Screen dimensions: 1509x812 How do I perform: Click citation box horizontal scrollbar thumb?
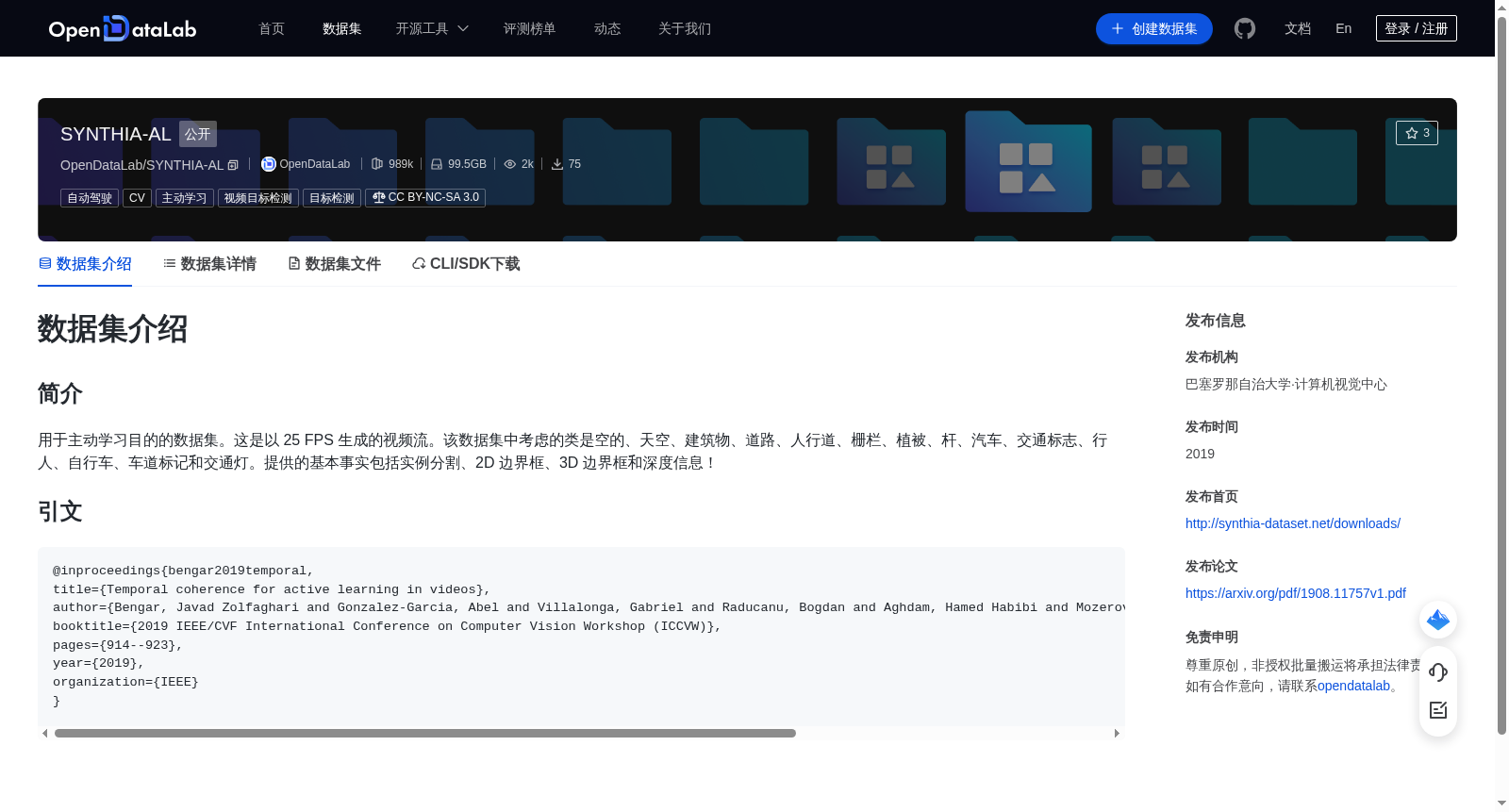coord(425,733)
